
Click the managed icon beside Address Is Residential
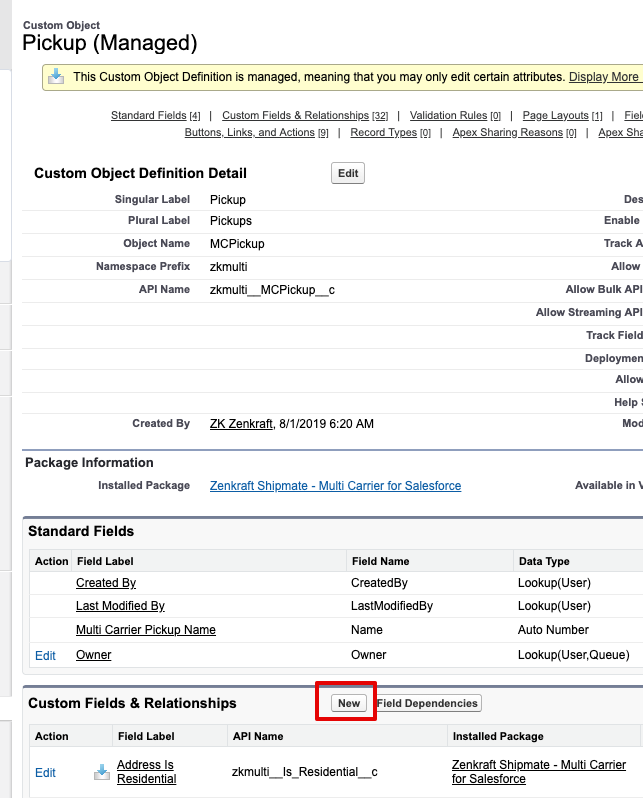pyautogui.click(x=102, y=772)
